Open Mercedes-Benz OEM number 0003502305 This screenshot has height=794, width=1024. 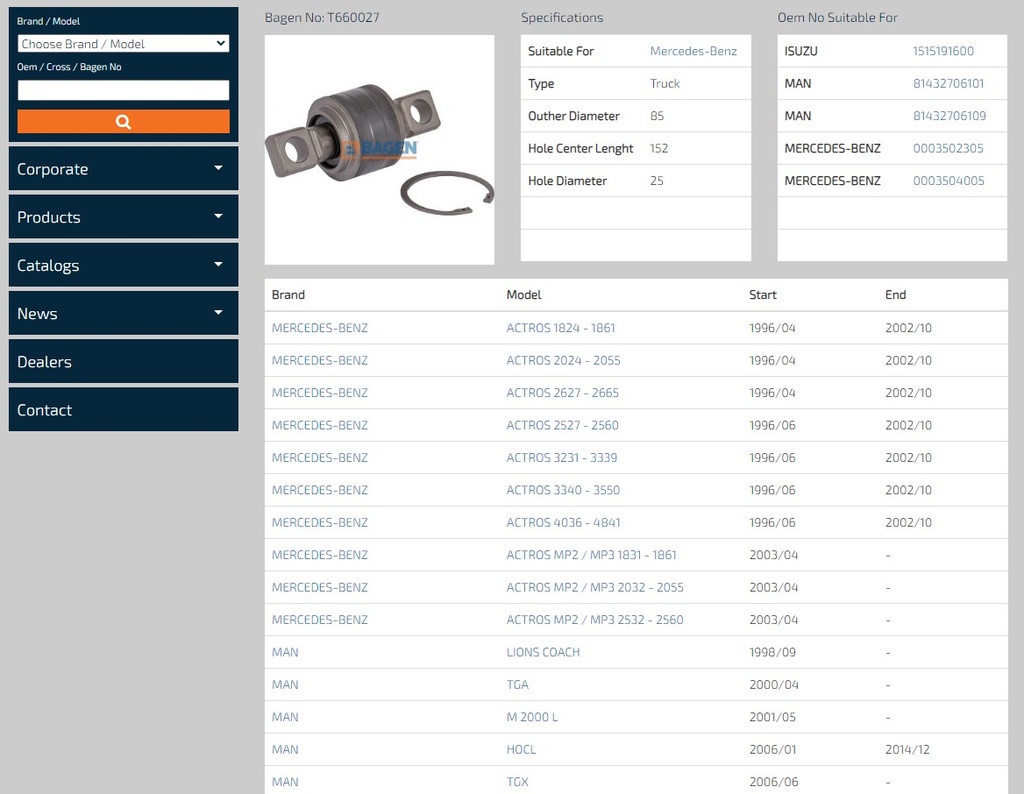tap(948, 148)
